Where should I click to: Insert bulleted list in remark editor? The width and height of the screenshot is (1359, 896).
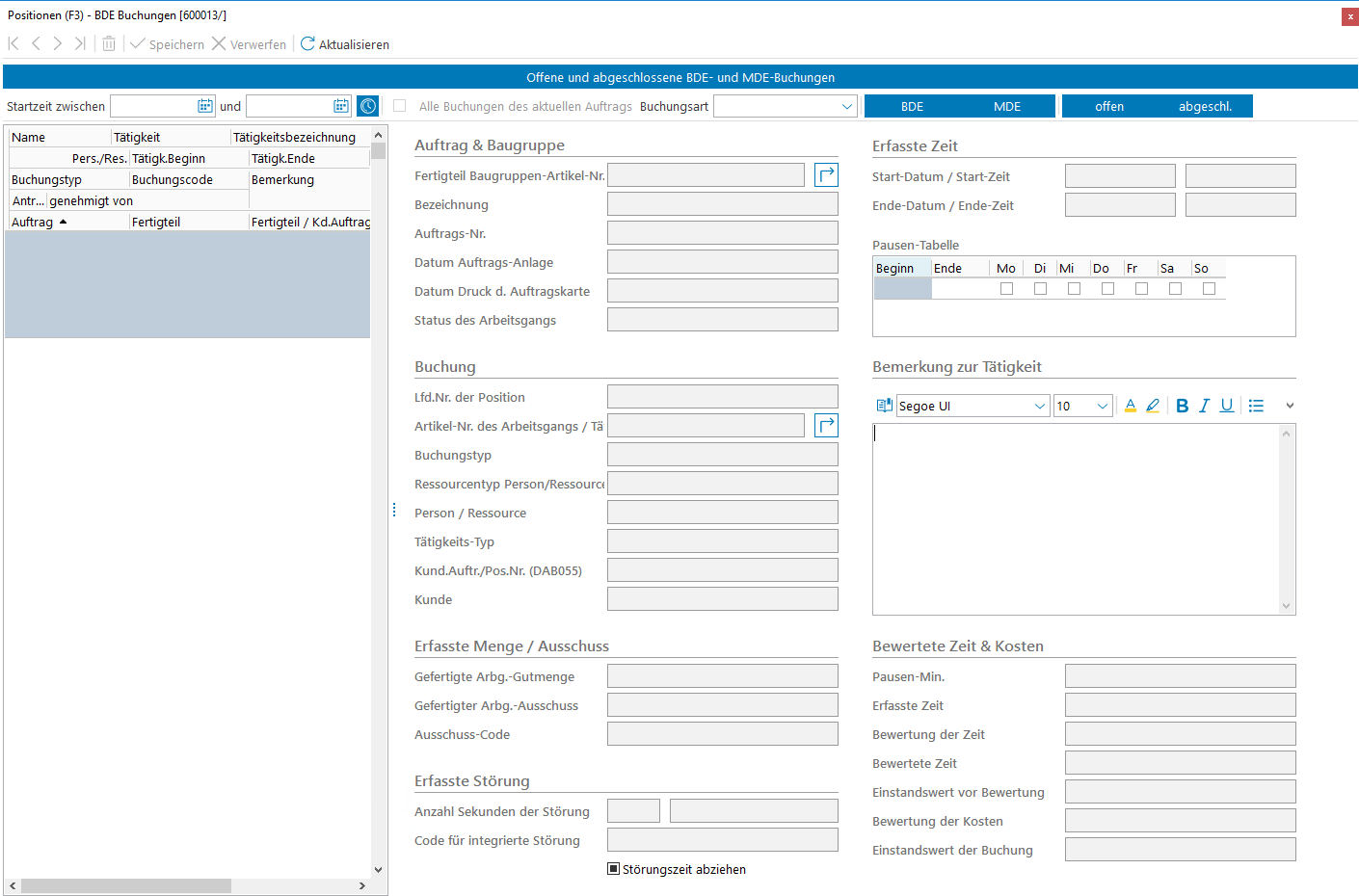[x=1256, y=406]
